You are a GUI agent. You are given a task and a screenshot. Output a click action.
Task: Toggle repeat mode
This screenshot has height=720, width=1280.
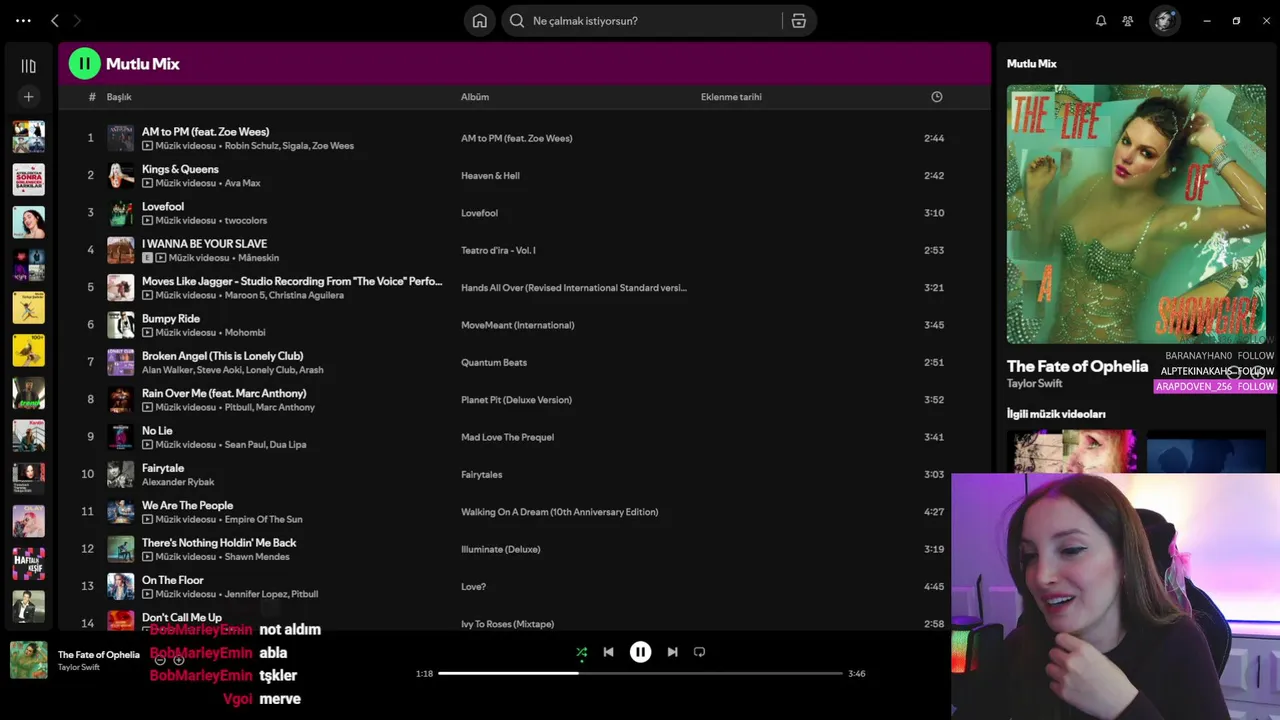click(699, 652)
